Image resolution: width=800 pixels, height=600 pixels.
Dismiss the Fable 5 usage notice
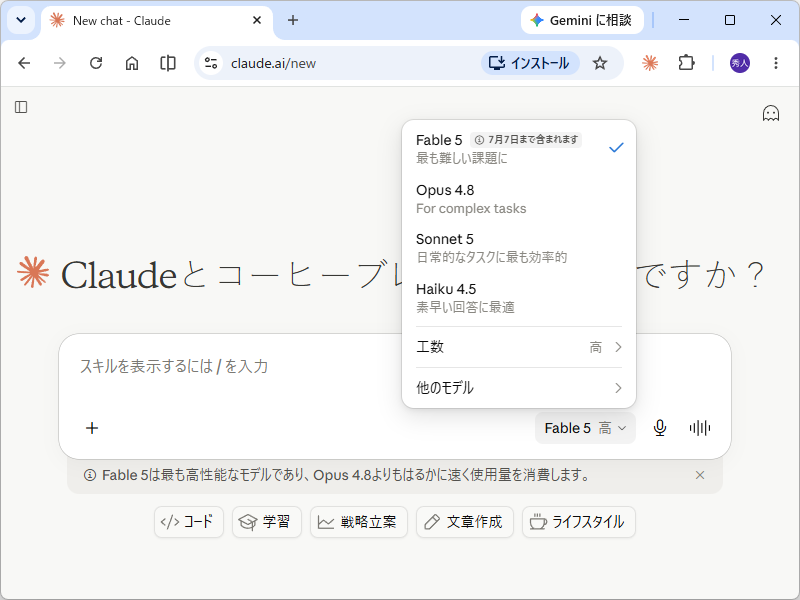coord(699,475)
